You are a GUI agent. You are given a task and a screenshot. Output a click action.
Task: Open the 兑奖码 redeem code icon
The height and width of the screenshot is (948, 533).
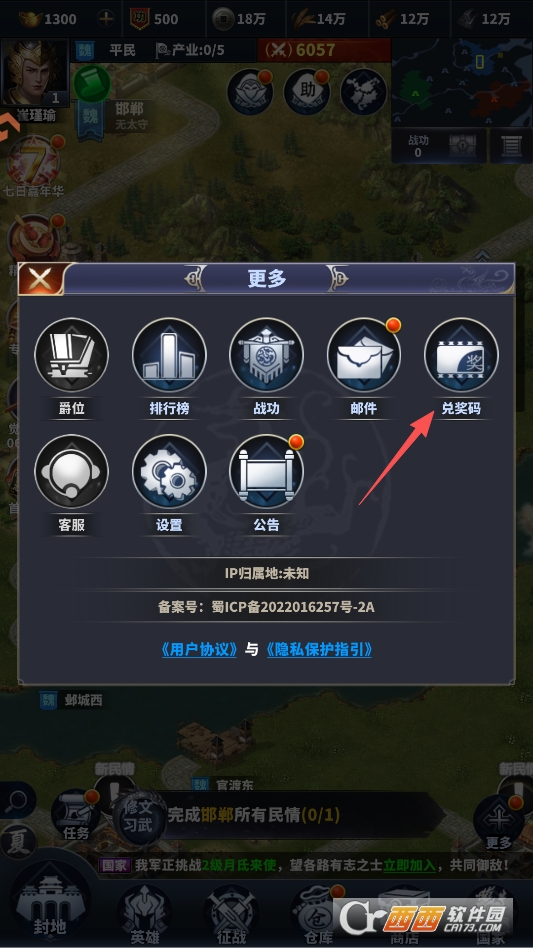461,356
